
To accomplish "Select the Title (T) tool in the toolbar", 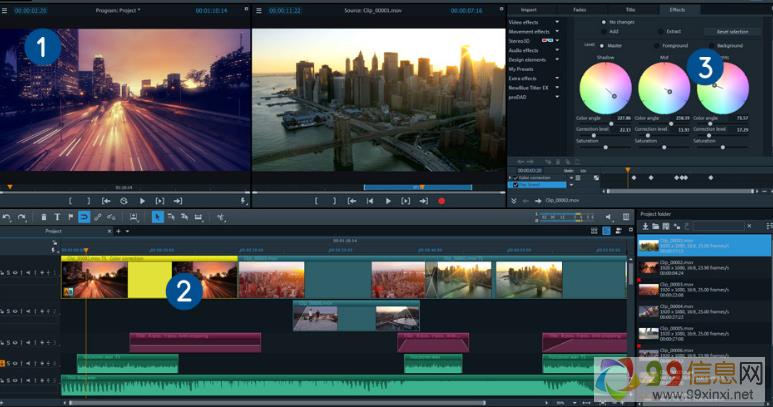I will pos(58,217).
